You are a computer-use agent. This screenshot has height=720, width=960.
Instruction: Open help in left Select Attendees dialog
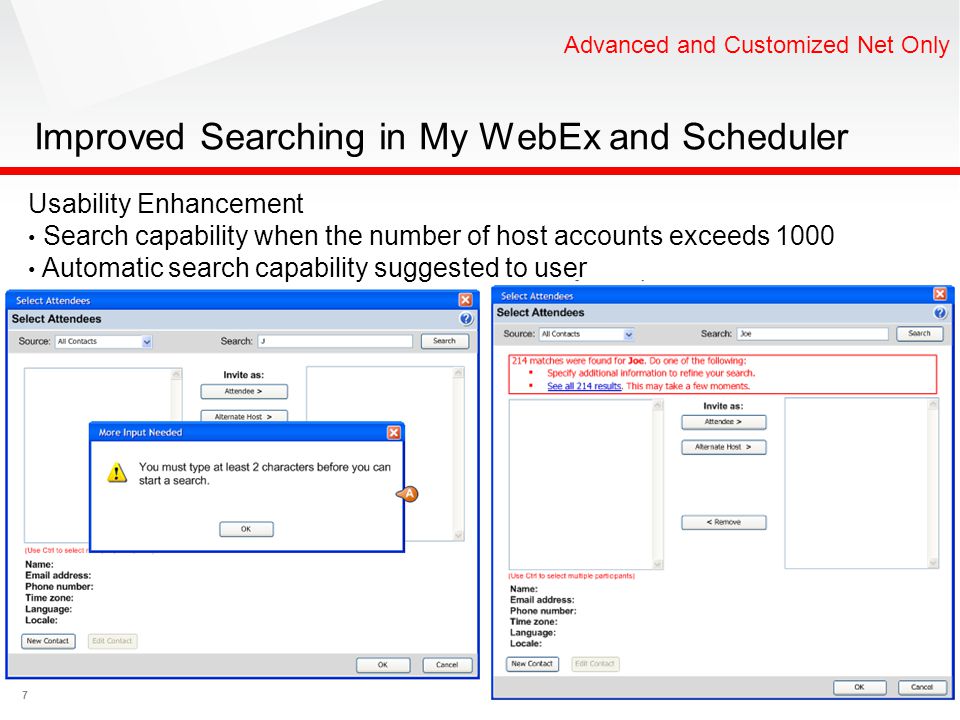(x=466, y=318)
